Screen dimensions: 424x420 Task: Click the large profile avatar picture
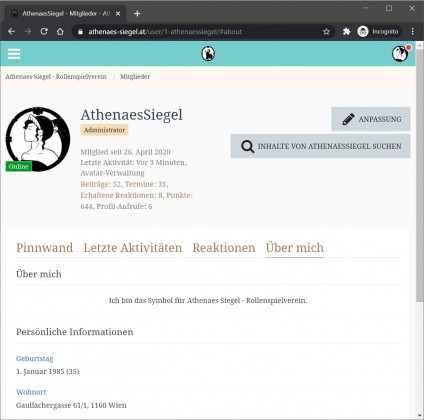coord(38,139)
